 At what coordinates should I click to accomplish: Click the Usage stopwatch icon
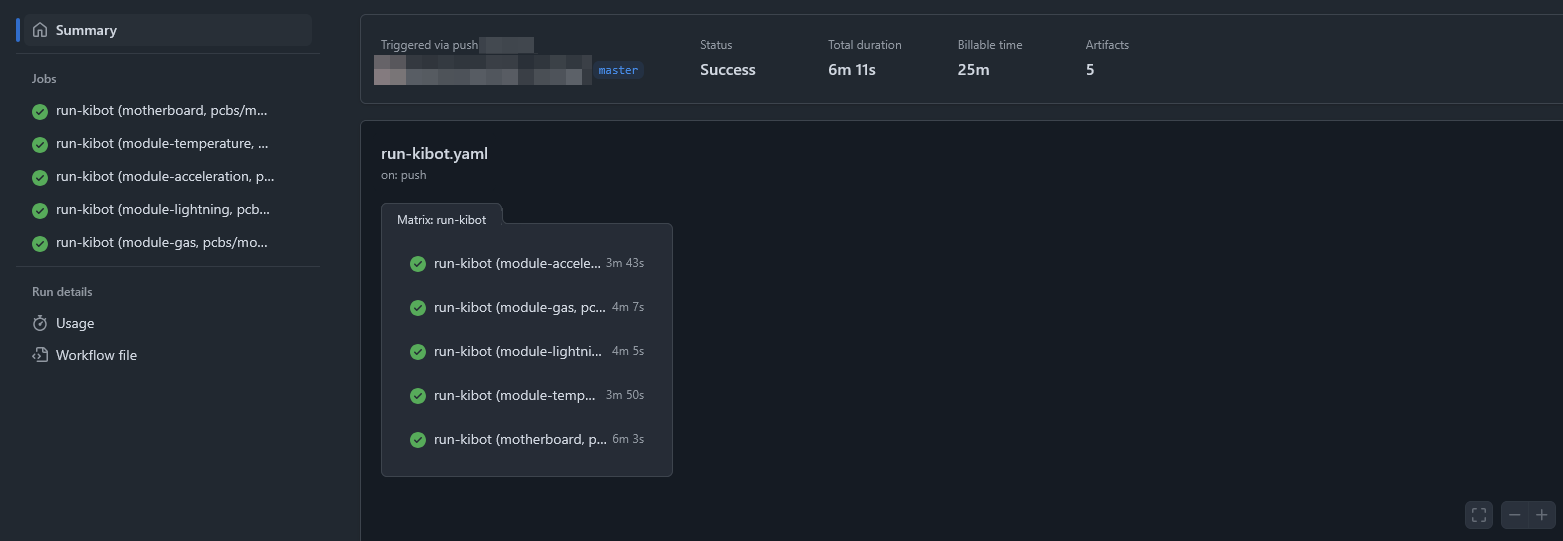point(40,323)
